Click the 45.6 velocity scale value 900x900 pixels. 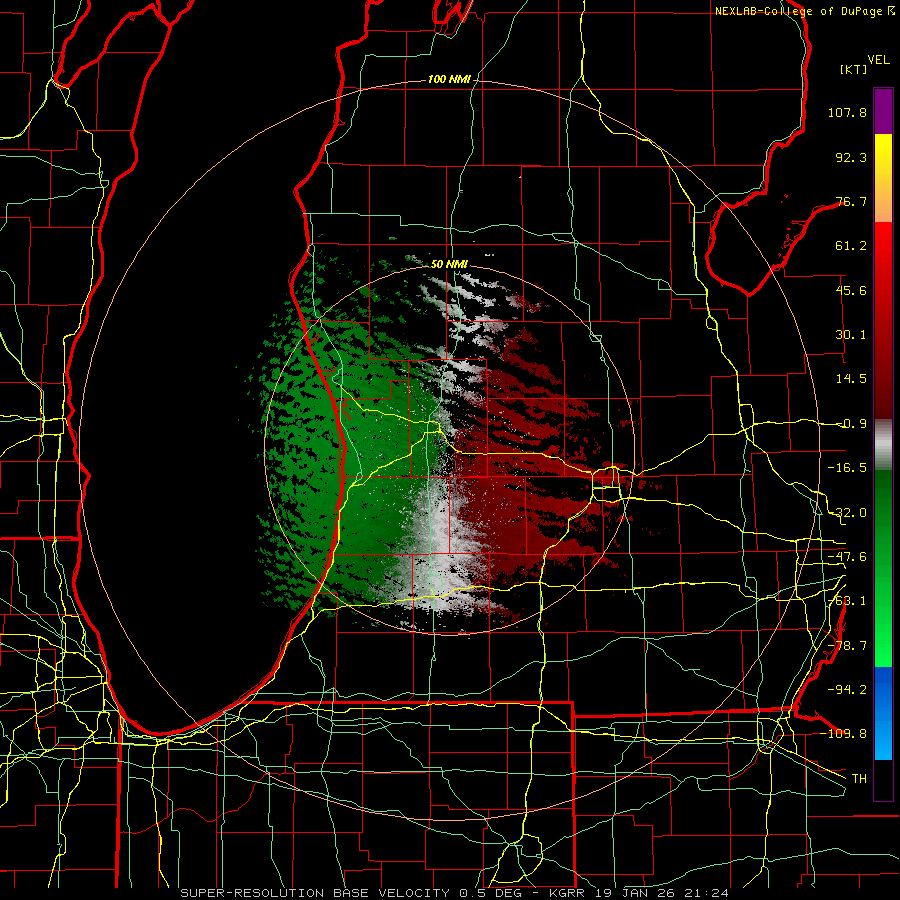[851, 290]
